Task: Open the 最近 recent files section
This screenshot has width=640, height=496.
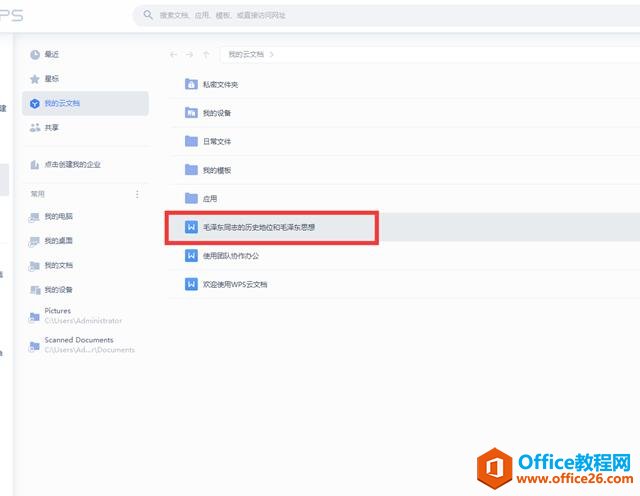Action: (x=45, y=54)
